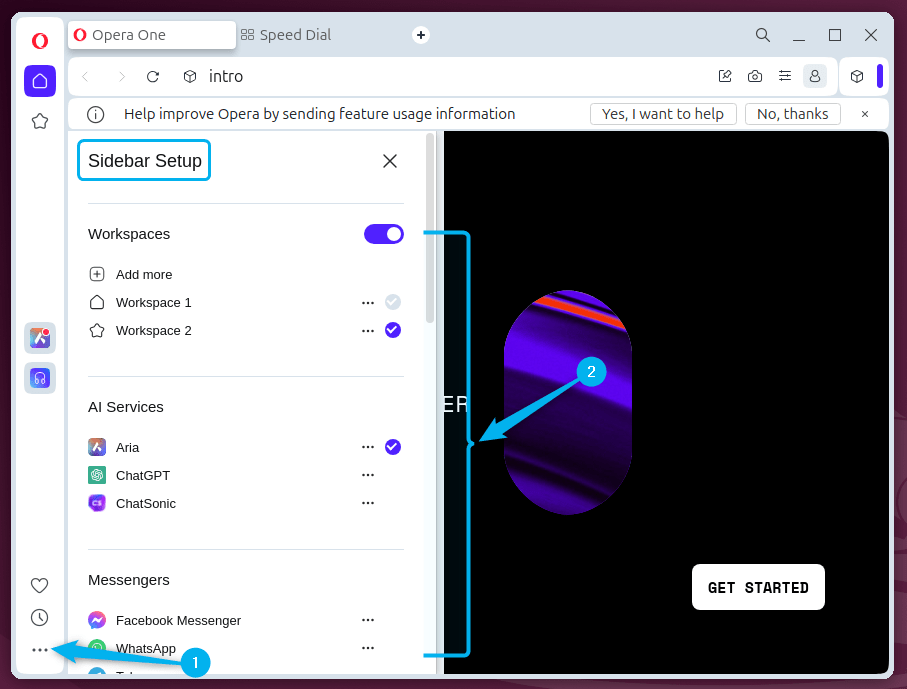Click the three-dot sidebar setup icon
This screenshot has height=689, width=907.
[x=40, y=650]
